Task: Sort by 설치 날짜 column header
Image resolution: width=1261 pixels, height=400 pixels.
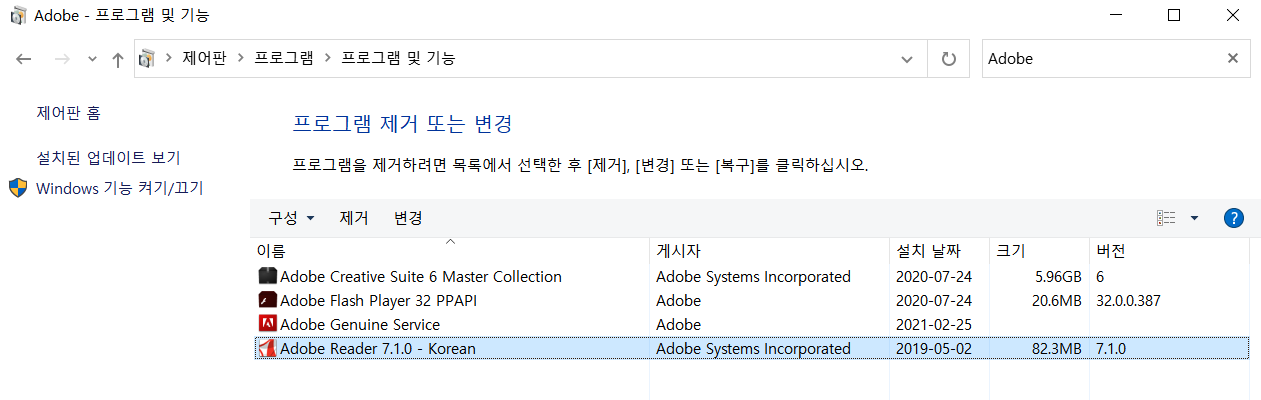Action: (939, 250)
